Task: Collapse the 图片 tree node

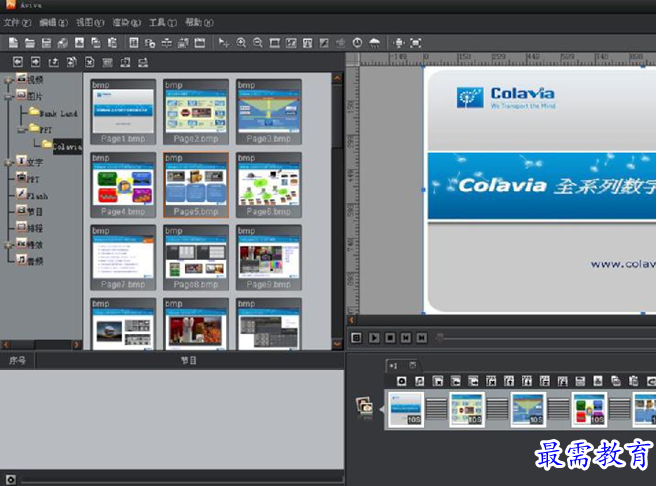Action: point(7,97)
